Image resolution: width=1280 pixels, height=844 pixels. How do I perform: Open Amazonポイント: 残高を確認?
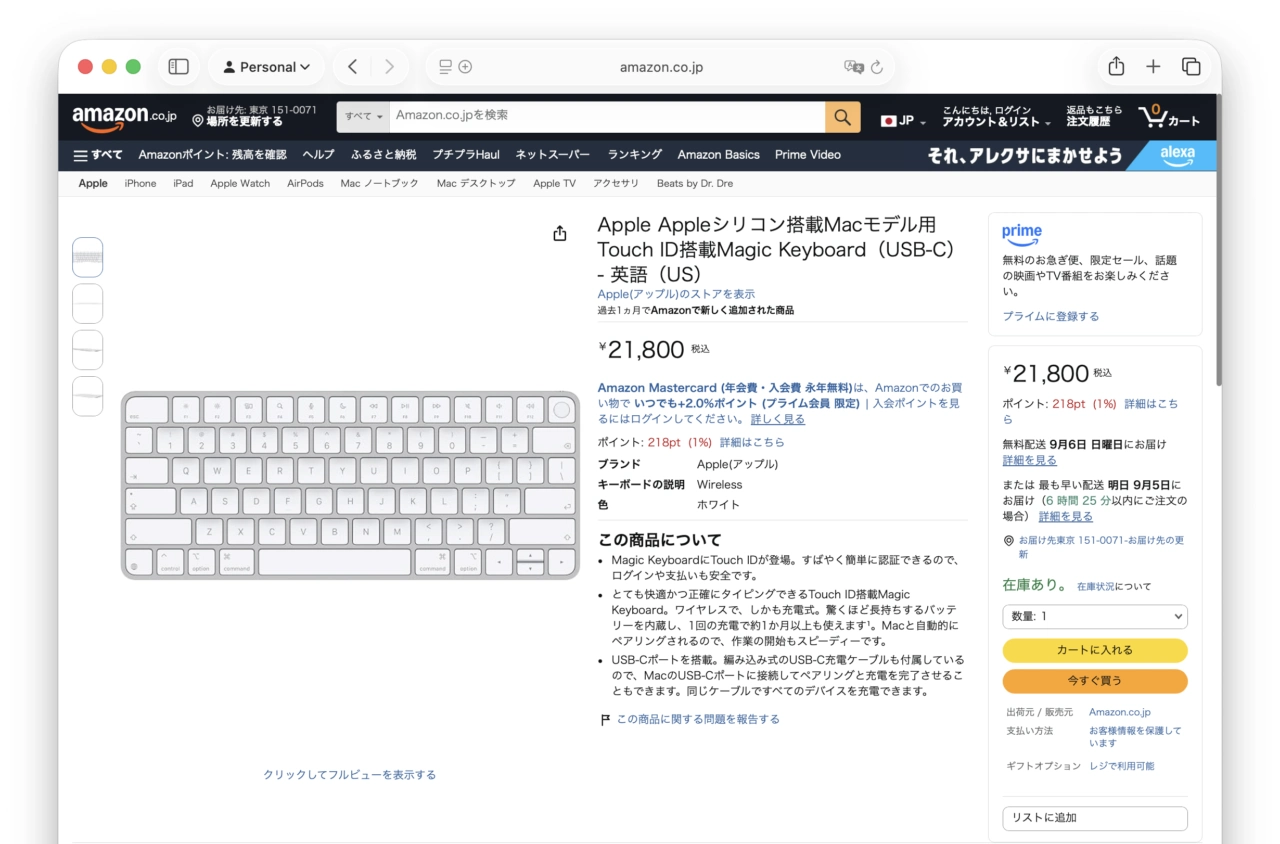pyautogui.click(x=212, y=155)
